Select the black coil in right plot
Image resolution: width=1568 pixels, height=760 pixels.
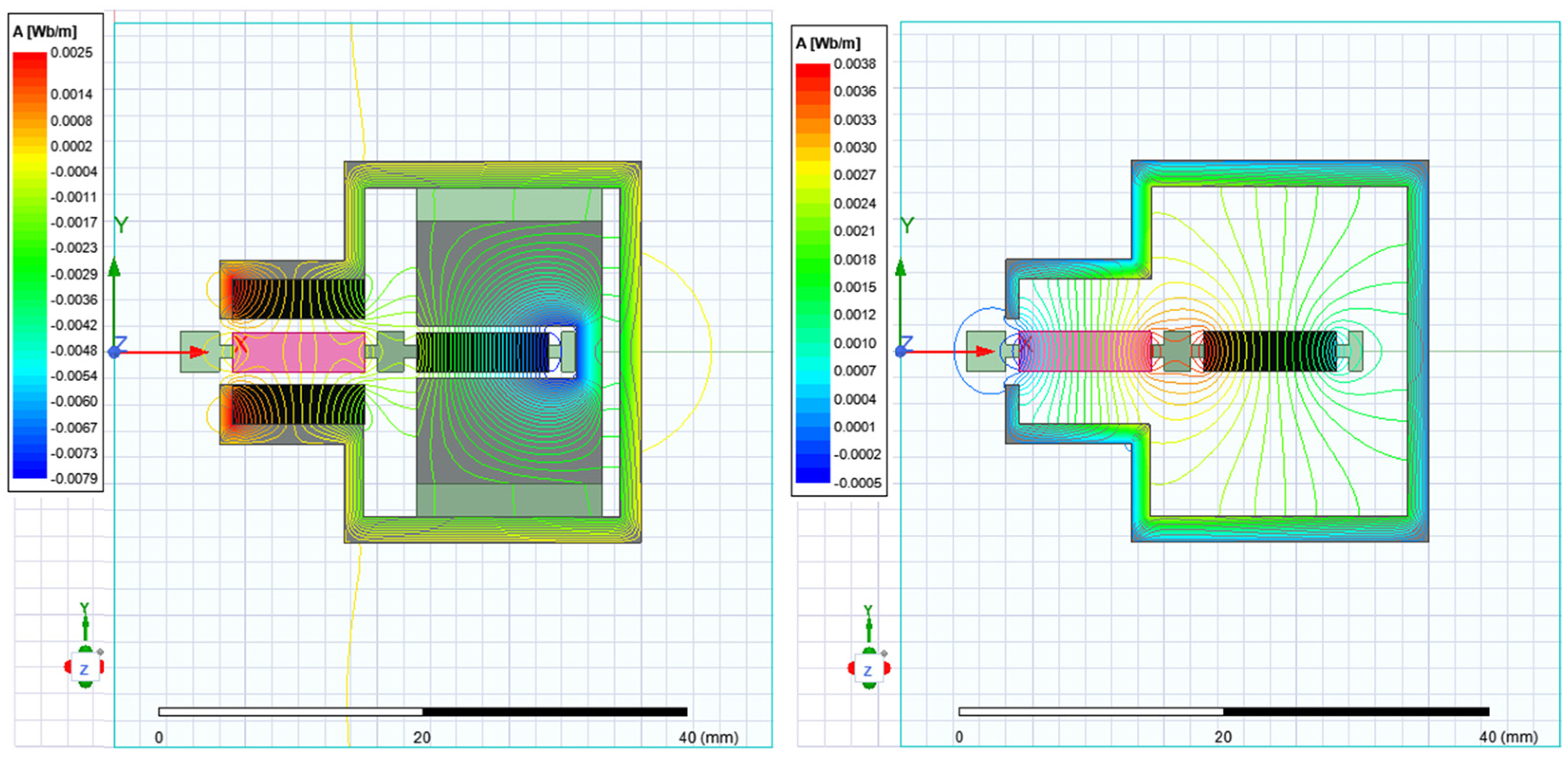pos(1269,351)
